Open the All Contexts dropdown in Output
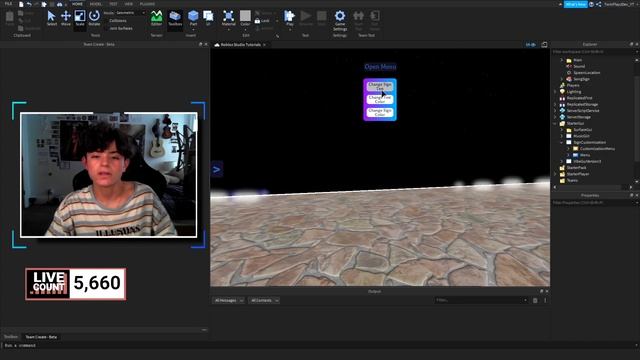 pos(264,300)
